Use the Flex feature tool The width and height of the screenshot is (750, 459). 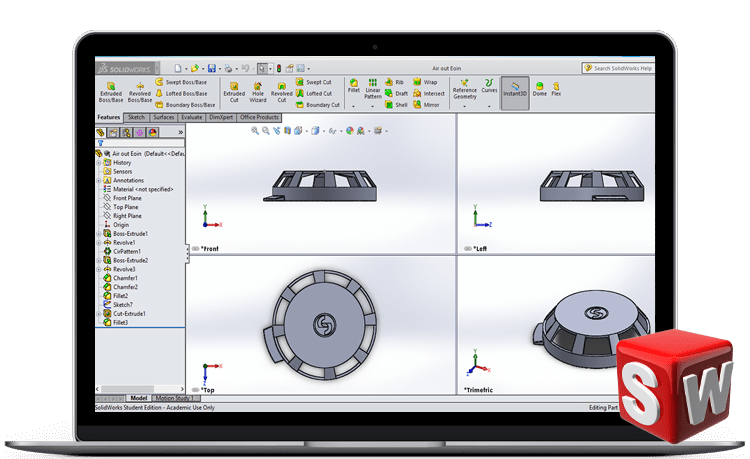pos(556,89)
